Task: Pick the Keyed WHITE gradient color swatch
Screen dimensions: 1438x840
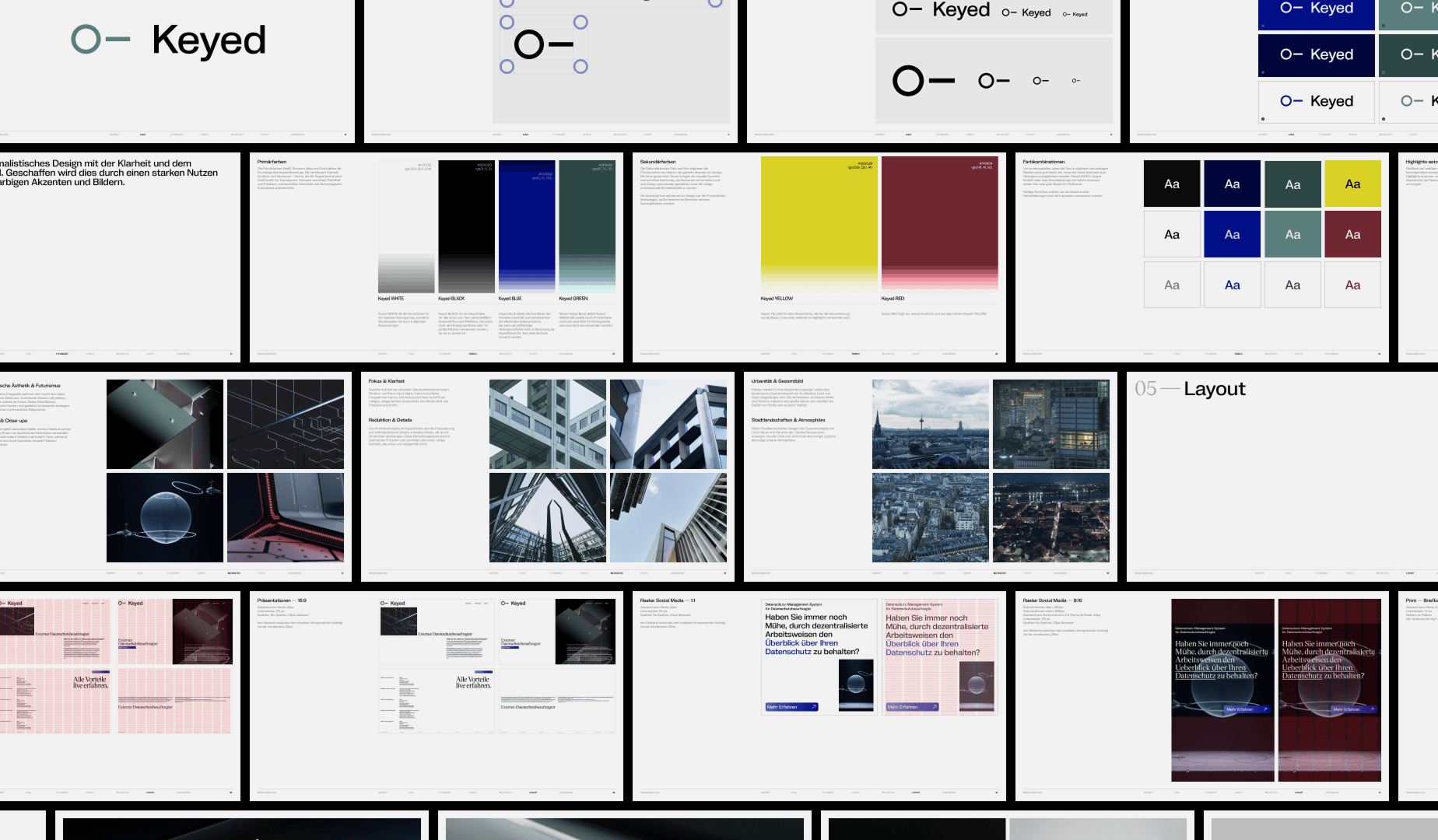Action: (x=406, y=226)
